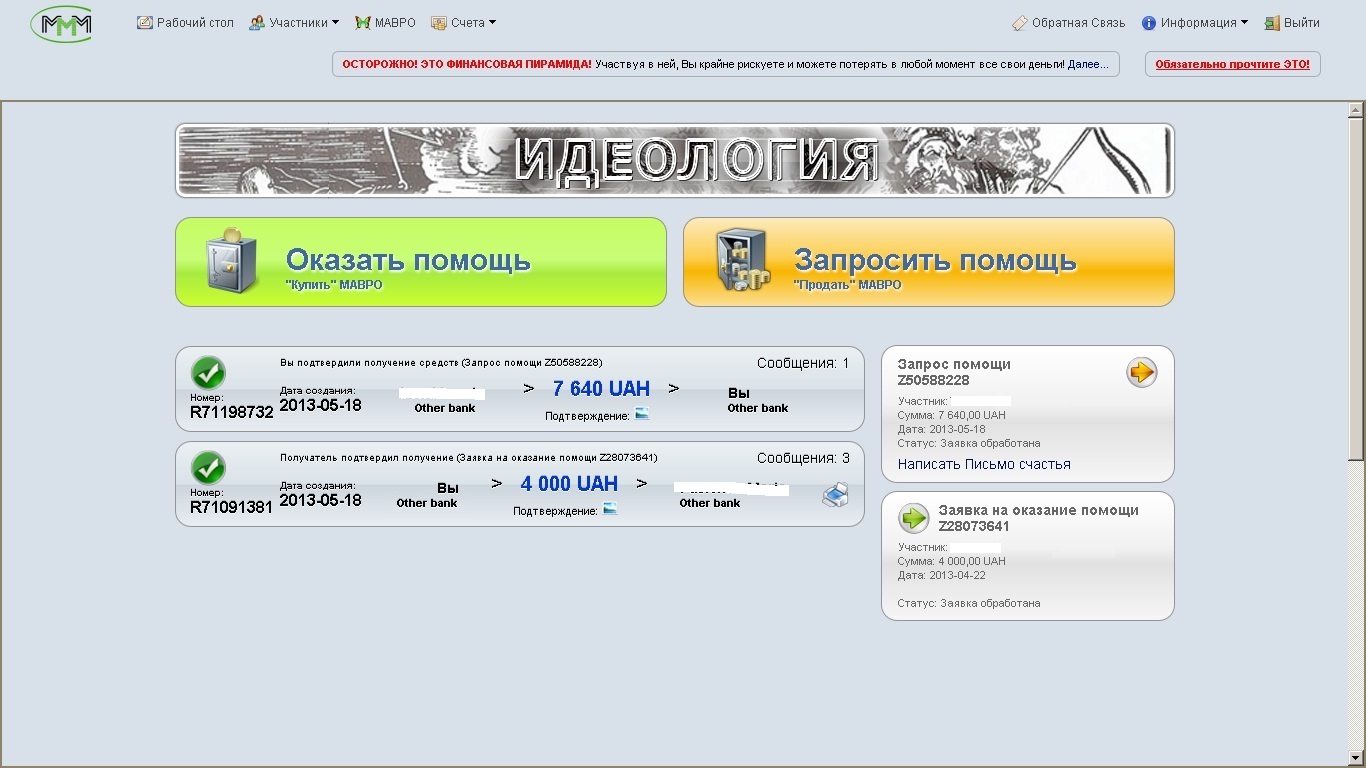Click the Обратная Связь pencil icon

(x=1020, y=23)
